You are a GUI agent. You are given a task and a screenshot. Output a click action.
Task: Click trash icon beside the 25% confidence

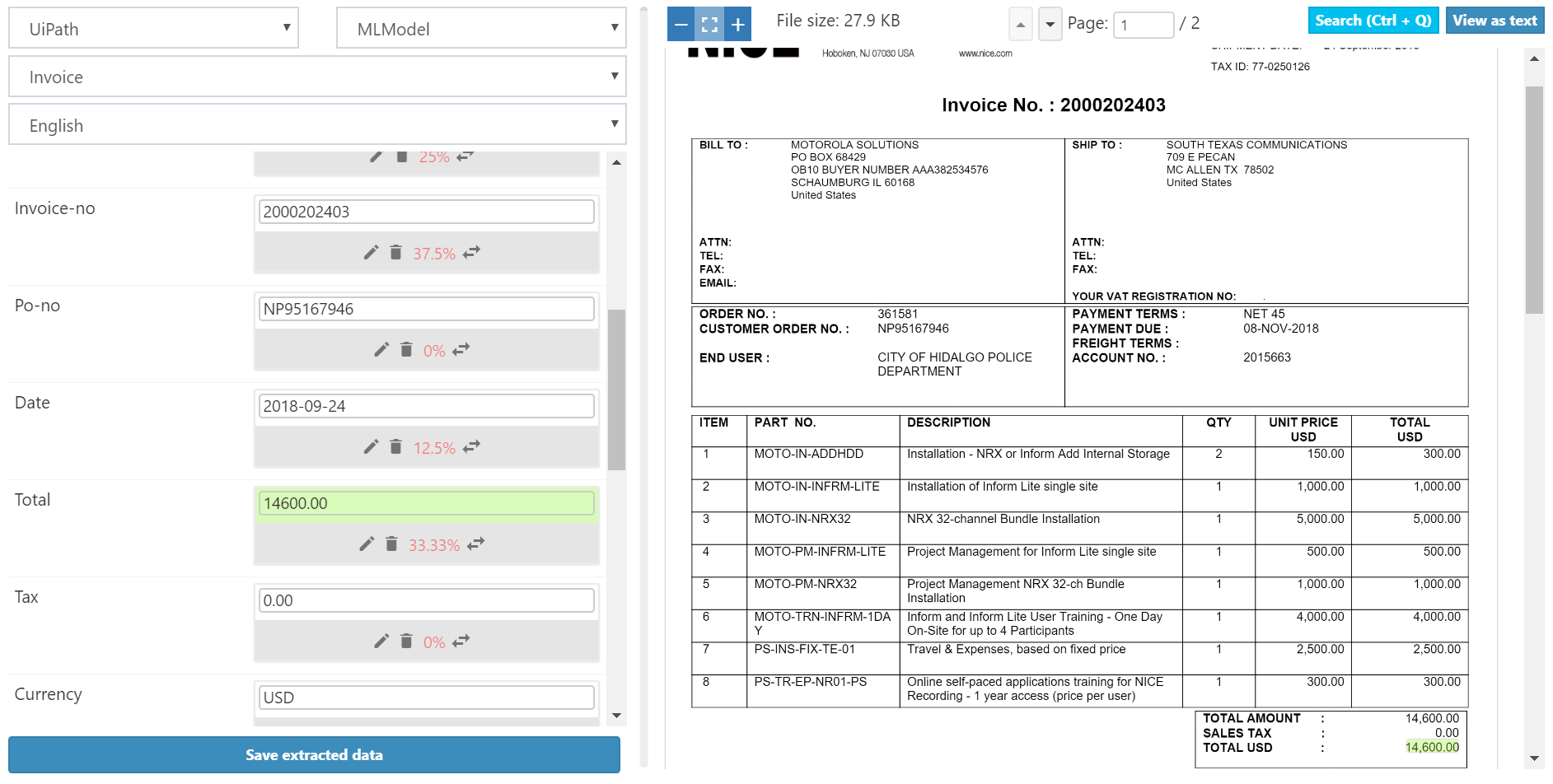pos(401,156)
